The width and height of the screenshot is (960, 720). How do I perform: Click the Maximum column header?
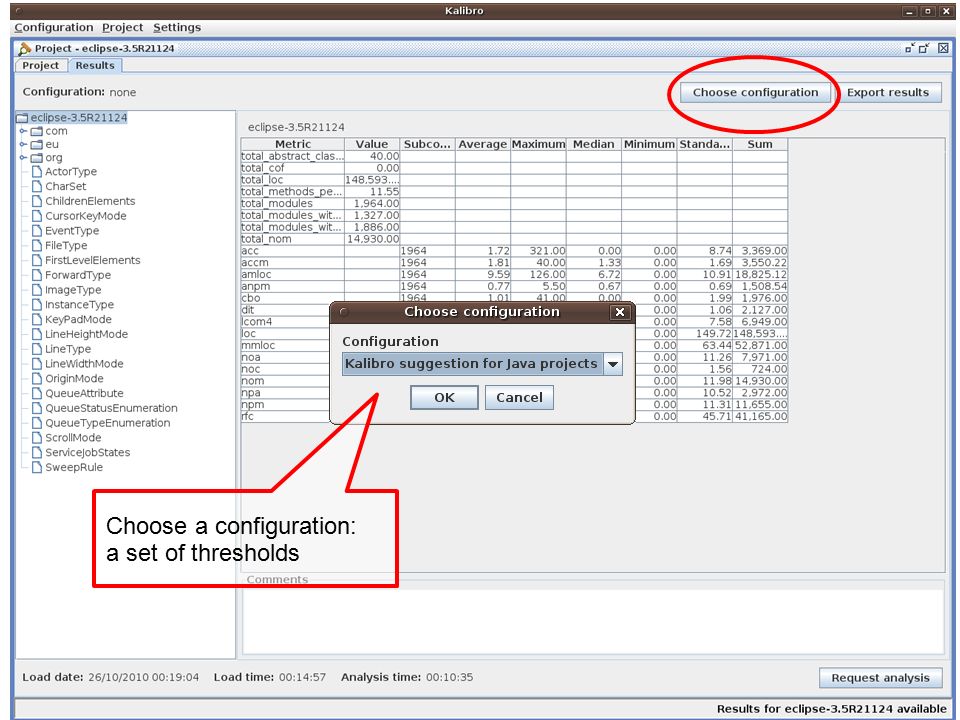539,144
